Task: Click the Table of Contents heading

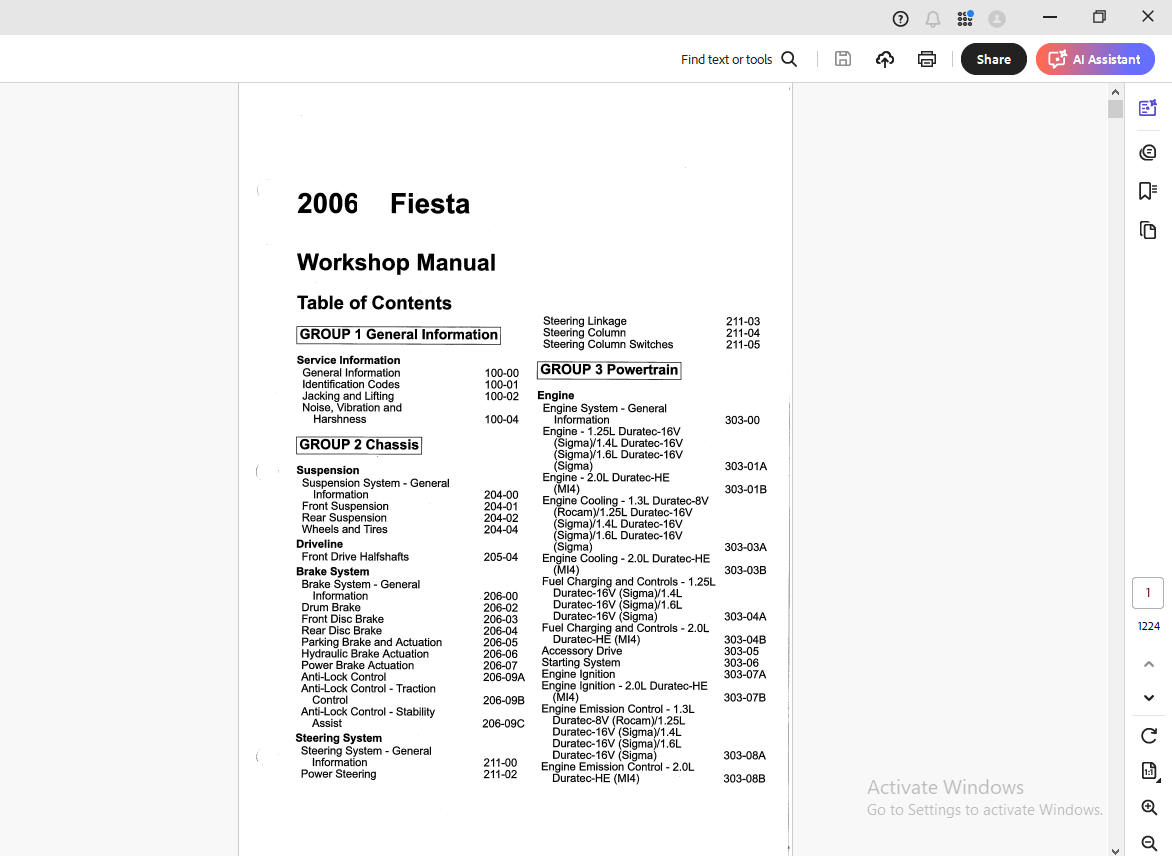Action: (374, 303)
